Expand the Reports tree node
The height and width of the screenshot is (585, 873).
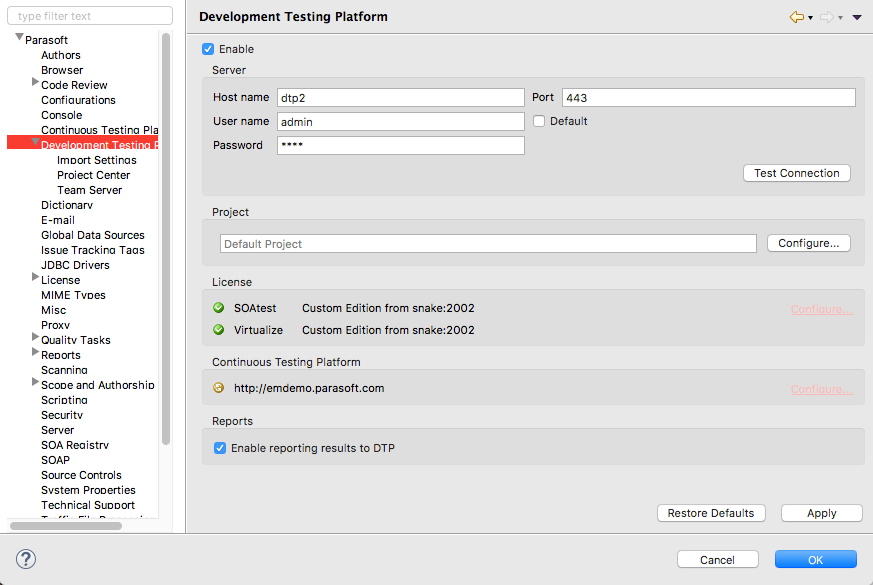pos(35,352)
